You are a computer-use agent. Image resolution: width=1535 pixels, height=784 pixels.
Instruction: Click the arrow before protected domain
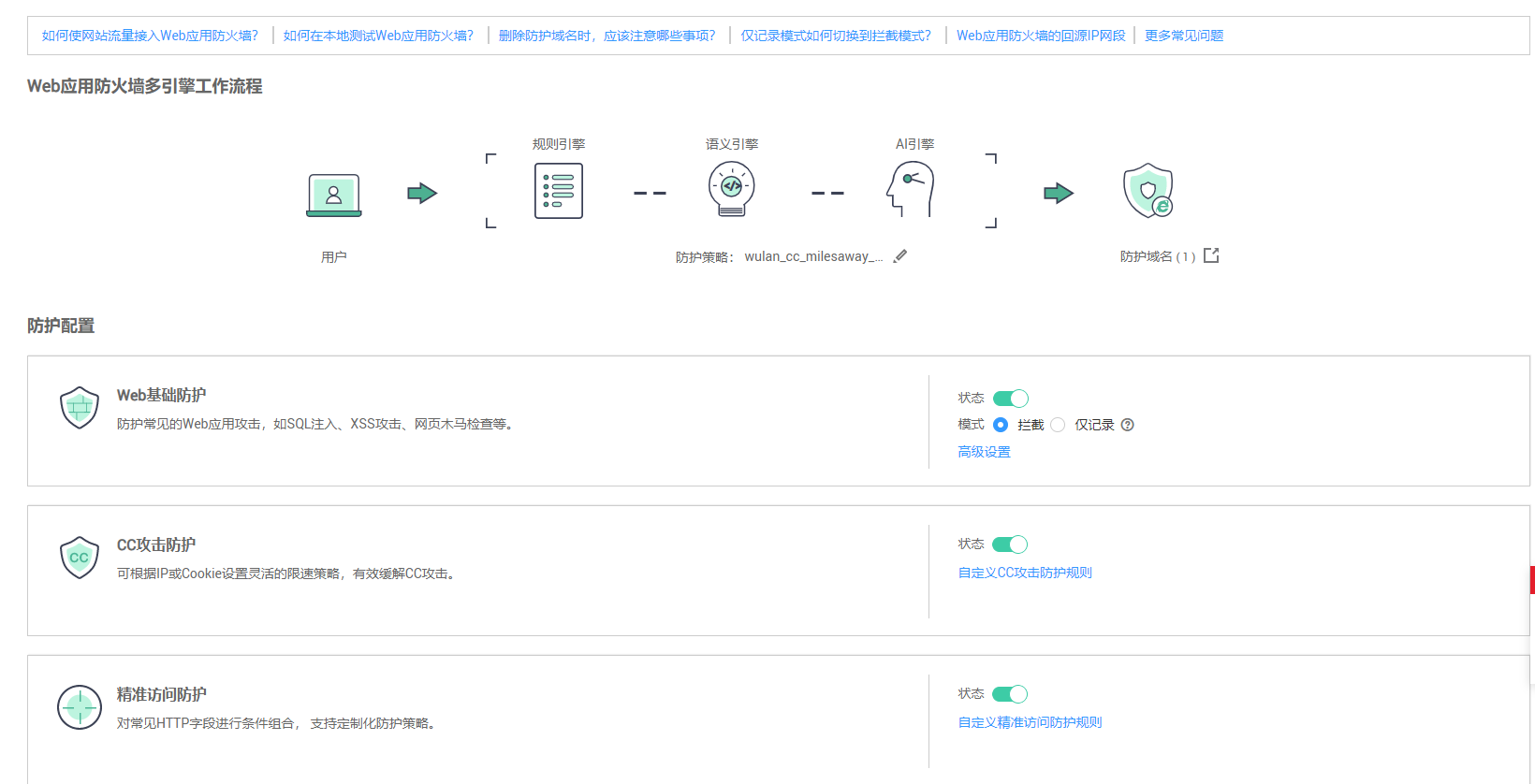pos(1059,194)
